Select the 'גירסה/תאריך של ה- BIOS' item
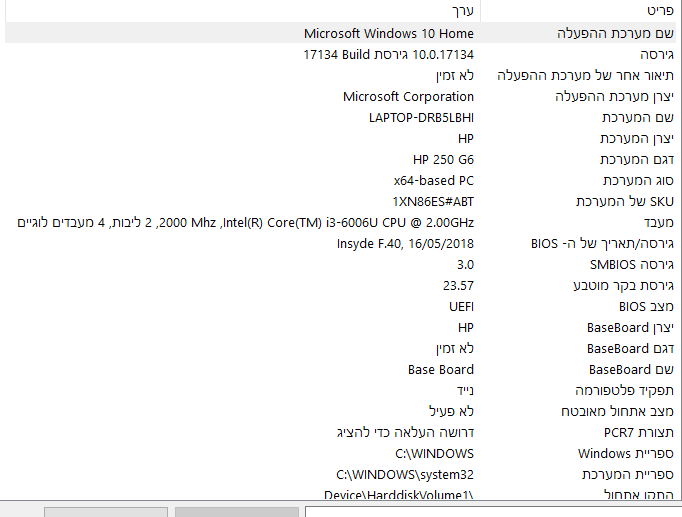 (602, 243)
